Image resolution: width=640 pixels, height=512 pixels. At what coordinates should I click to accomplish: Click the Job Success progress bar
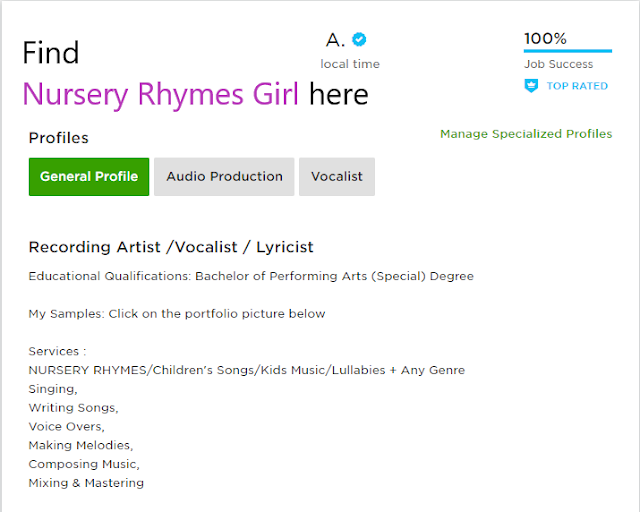tap(568, 51)
